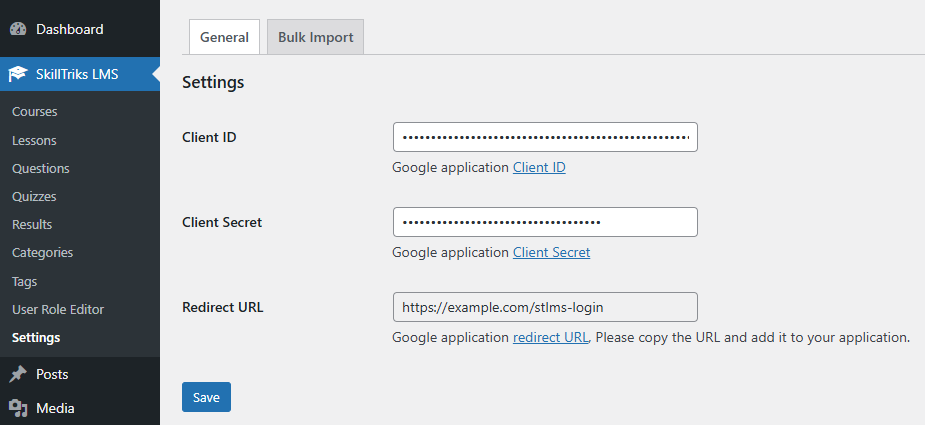Go to the Questions page

click(x=40, y=168)
